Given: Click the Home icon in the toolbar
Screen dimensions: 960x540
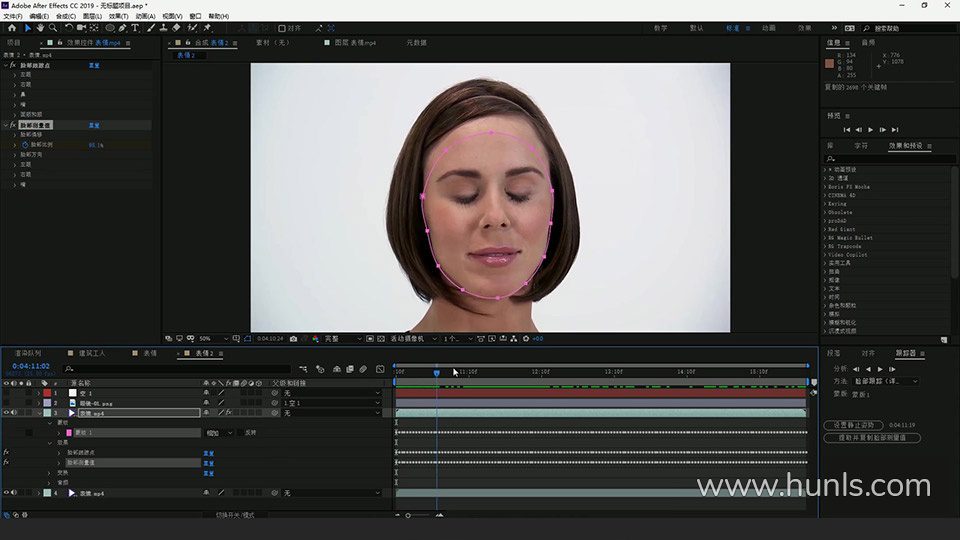Looking at the screenshot, I should coord(12,28).
